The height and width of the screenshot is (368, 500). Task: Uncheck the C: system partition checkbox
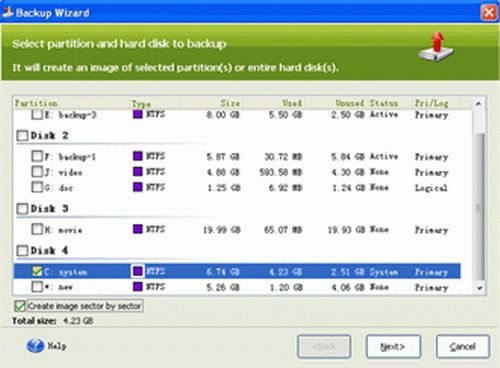[x=37, y=271]
